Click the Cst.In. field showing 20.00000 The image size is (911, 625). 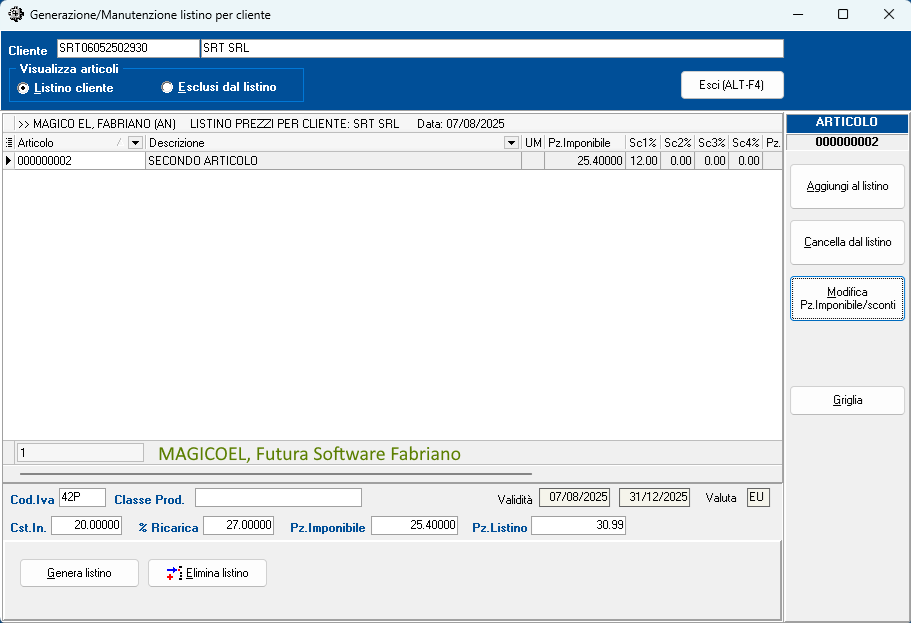coord(87,526)
